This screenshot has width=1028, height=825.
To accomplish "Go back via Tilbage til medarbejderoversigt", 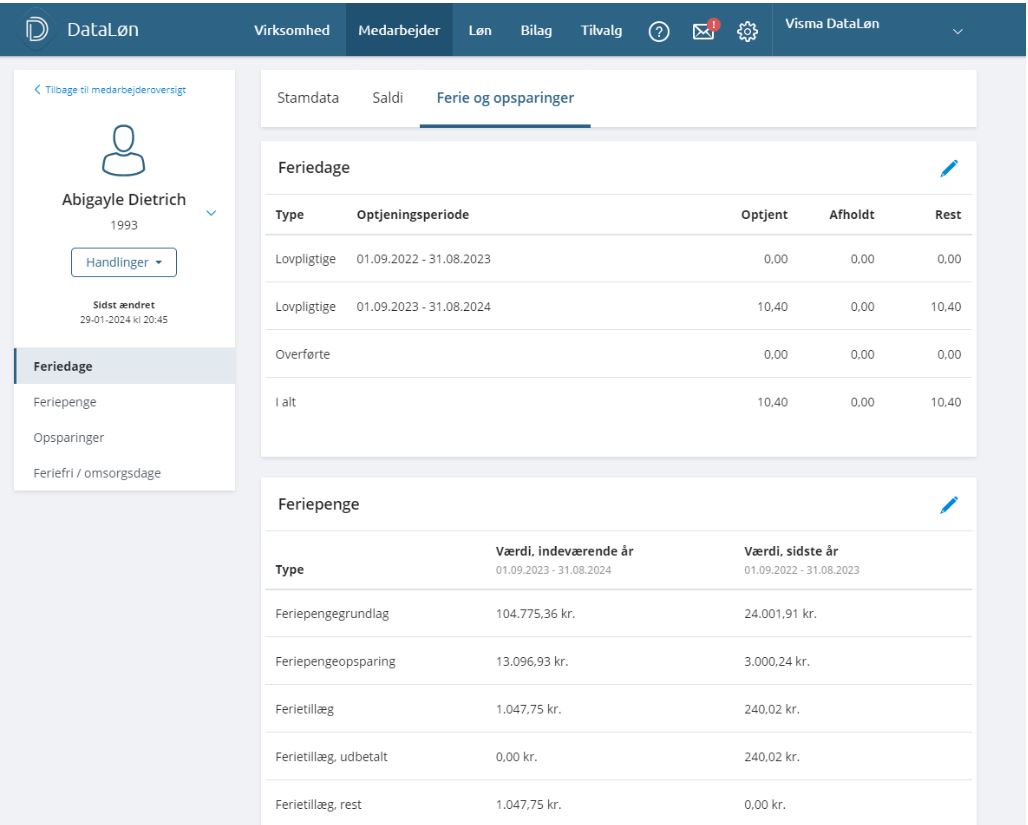I will tap(110, 90).
